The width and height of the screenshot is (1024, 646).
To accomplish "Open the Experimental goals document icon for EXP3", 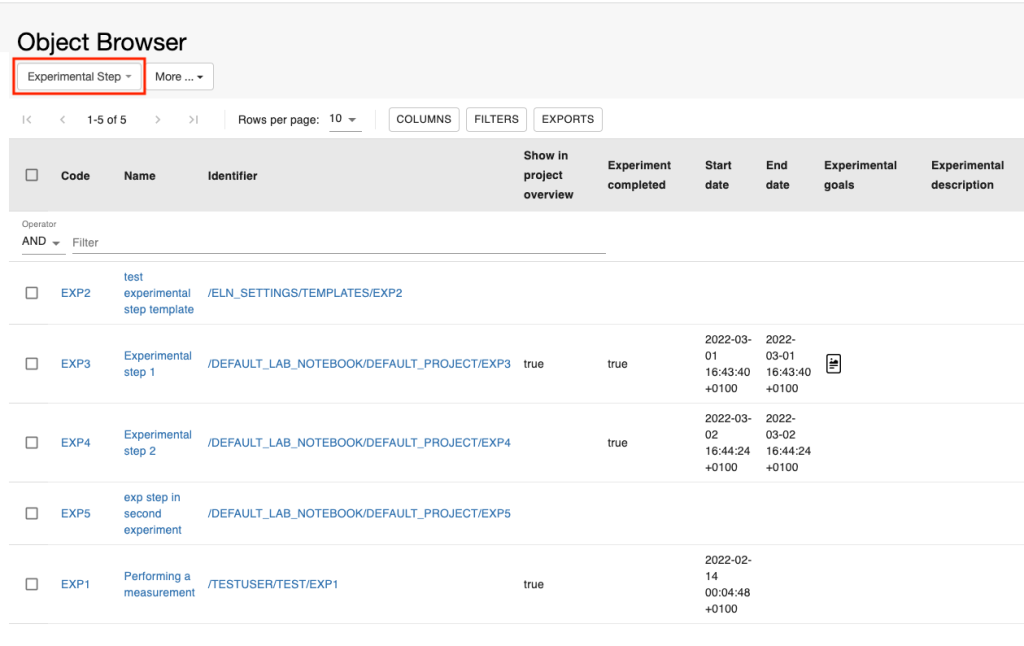I will point(833,364).
